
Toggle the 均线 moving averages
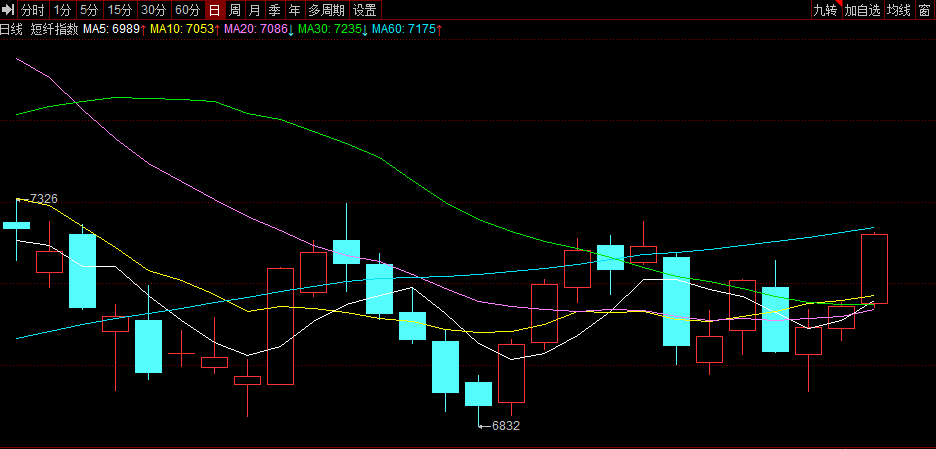point(898,10)
